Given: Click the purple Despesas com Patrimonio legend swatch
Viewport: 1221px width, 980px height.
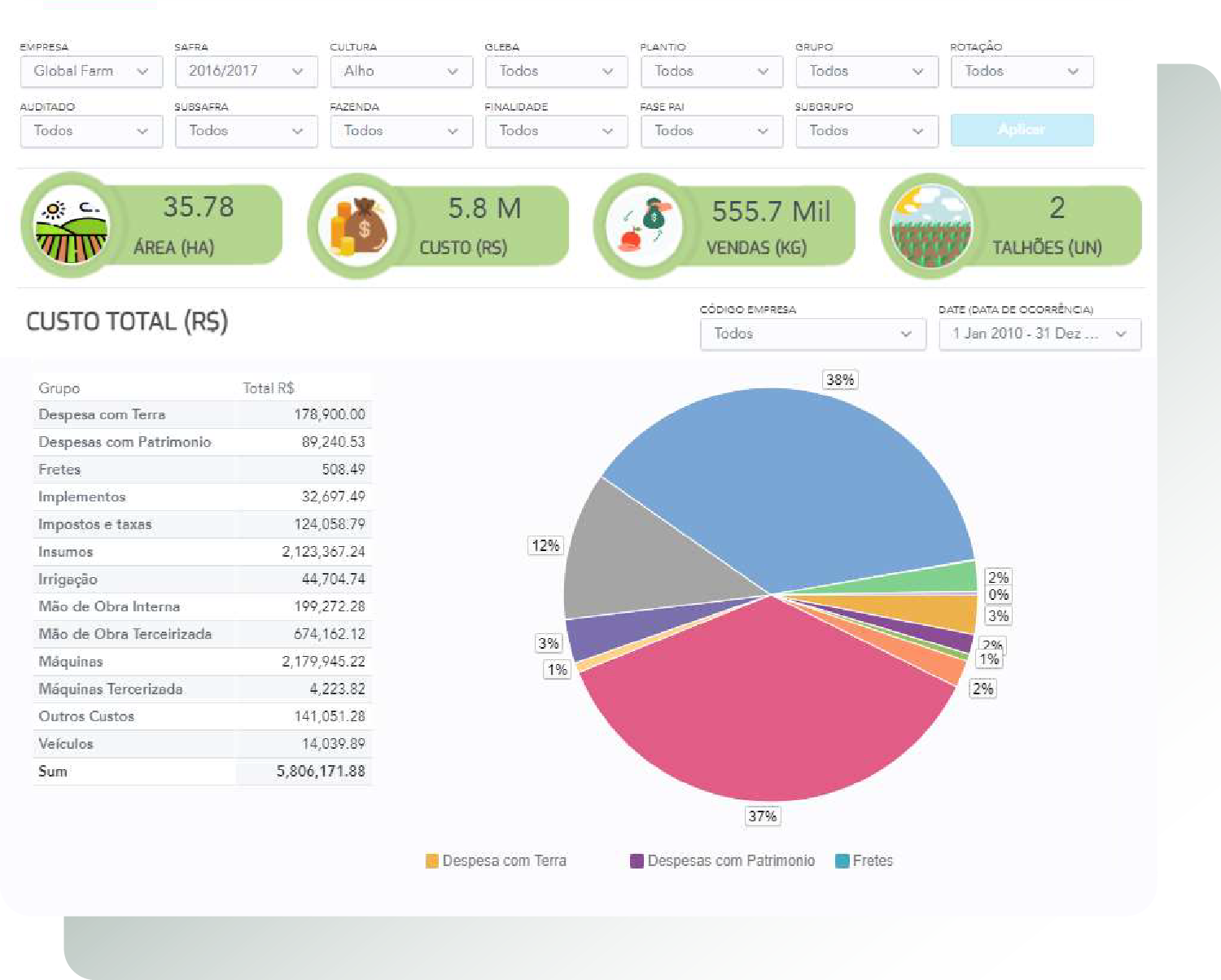Looking at the screenshot, I should click(637, 861).
